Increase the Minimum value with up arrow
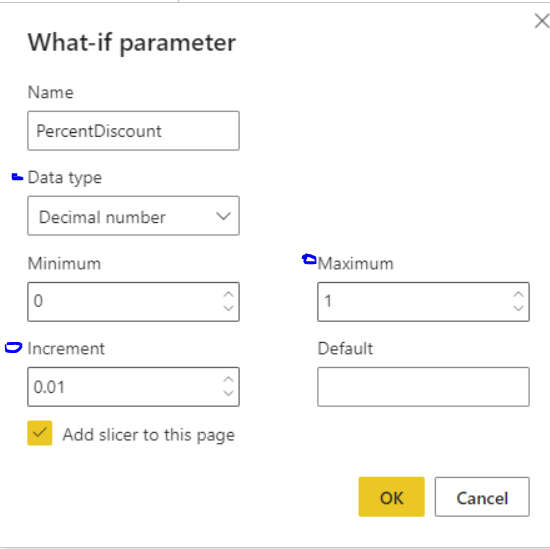The height and width of the screenshot is (549, 550). (228, 294)
